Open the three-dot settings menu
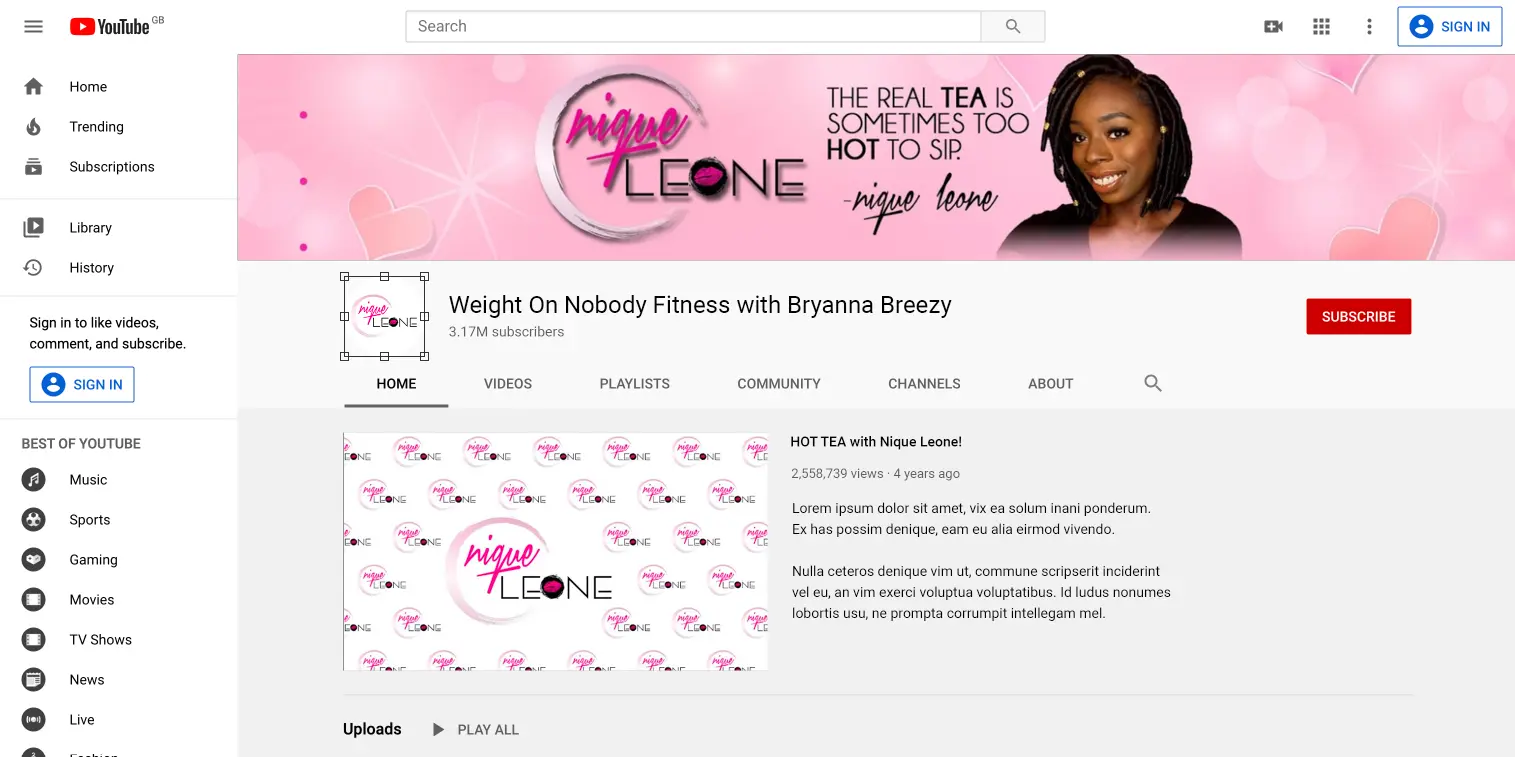Screen dimensions: 1515x757 point(1369,27)
